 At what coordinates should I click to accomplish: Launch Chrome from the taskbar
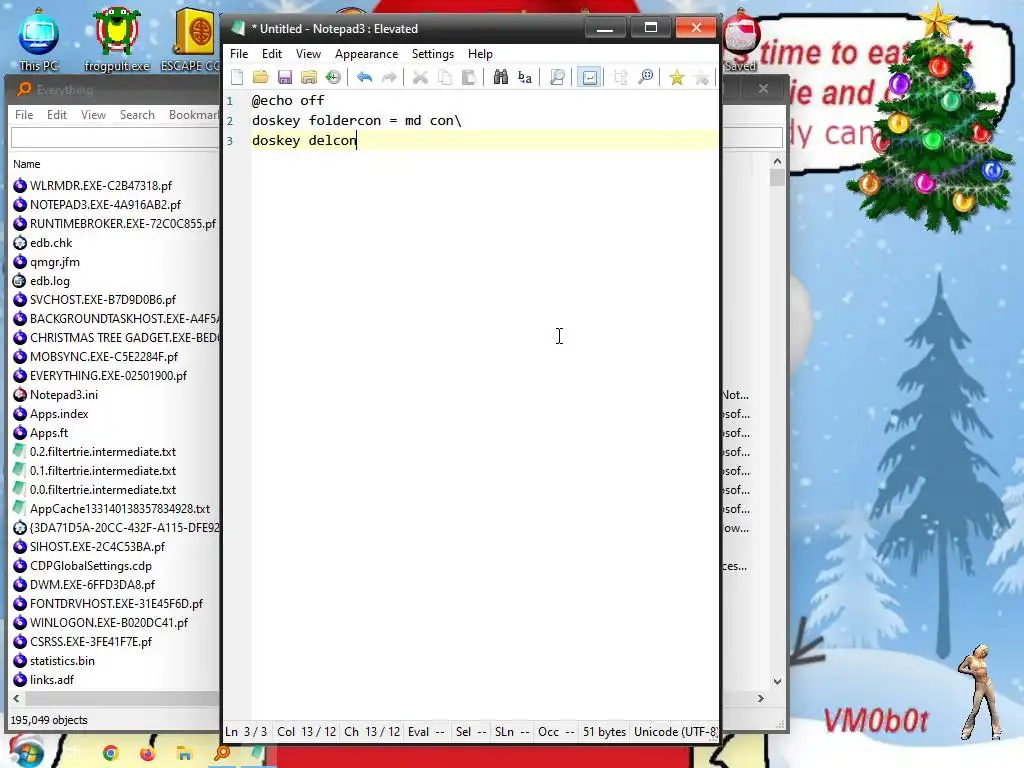(110, 753)
